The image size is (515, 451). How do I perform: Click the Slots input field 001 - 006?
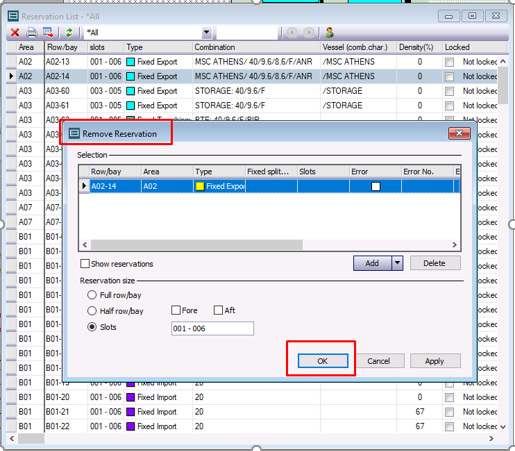212,329
